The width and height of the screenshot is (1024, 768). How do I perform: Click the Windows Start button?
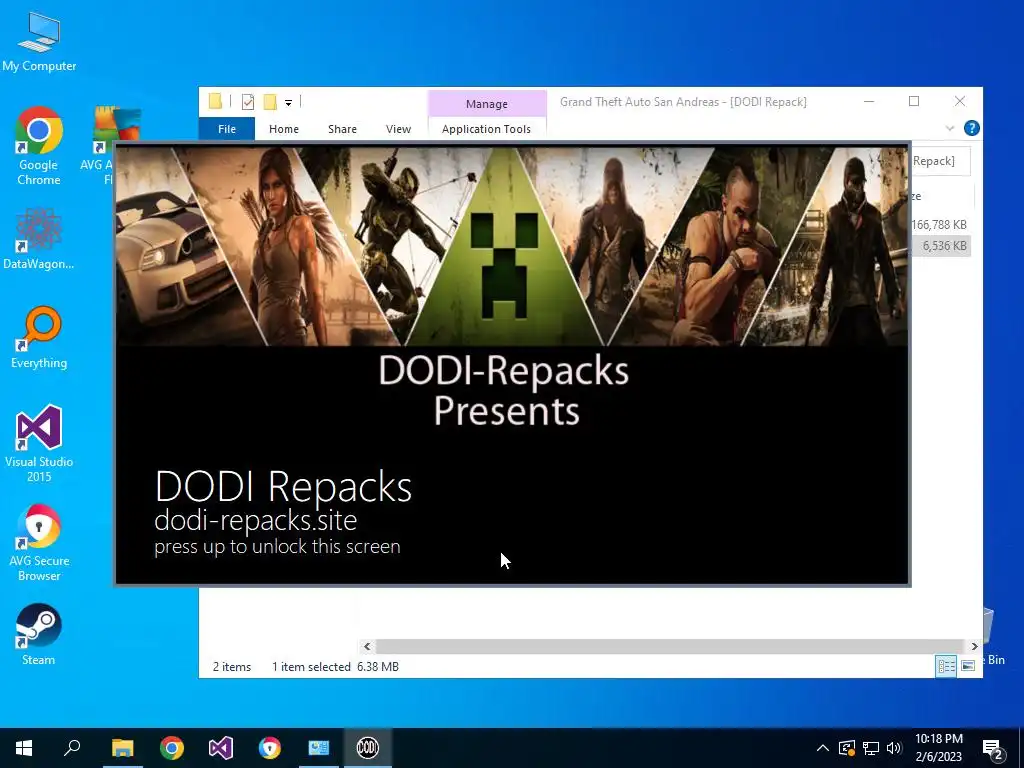point(24,748)
